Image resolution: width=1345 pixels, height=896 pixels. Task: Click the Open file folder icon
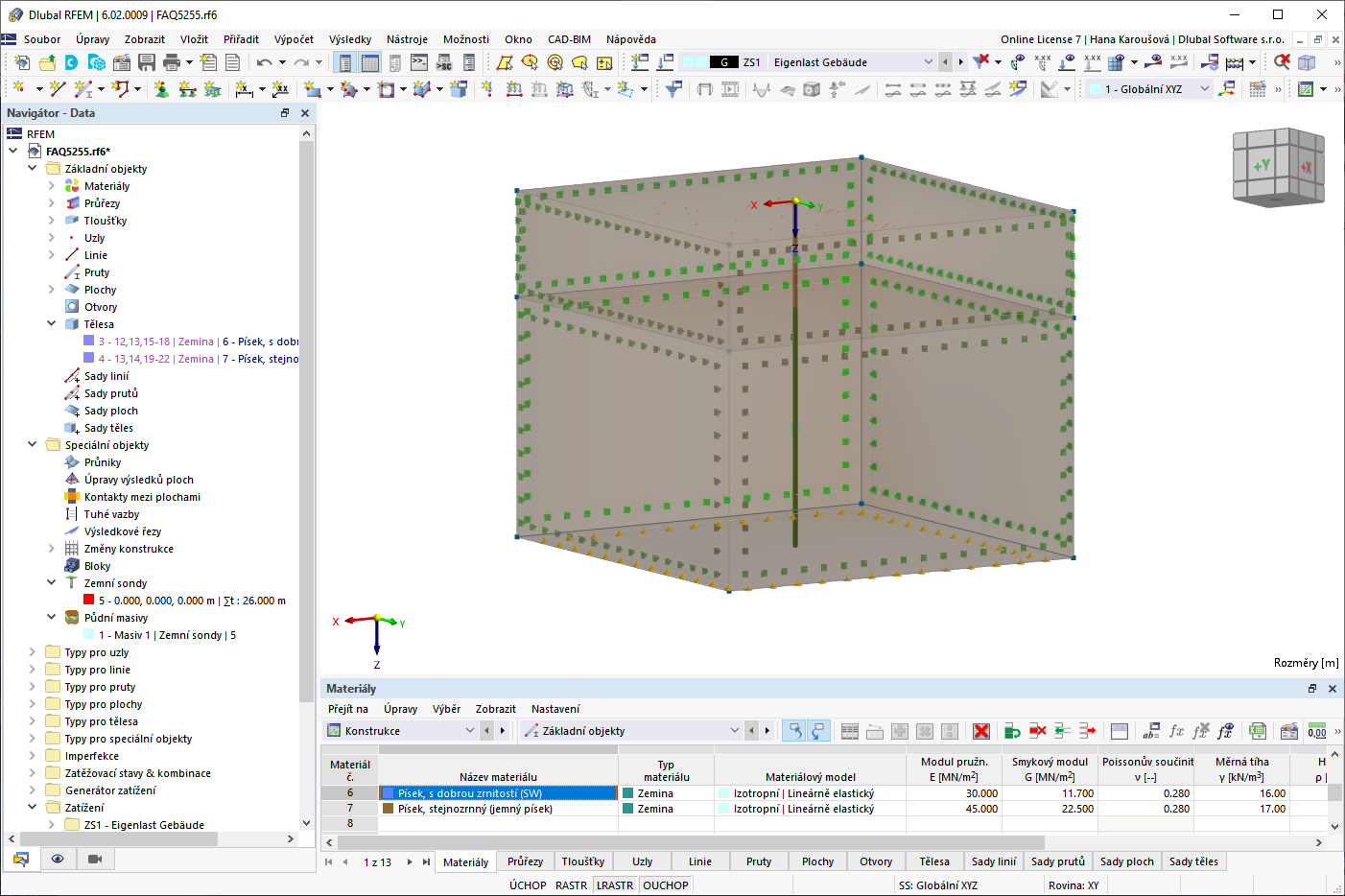tap(46, 62)
